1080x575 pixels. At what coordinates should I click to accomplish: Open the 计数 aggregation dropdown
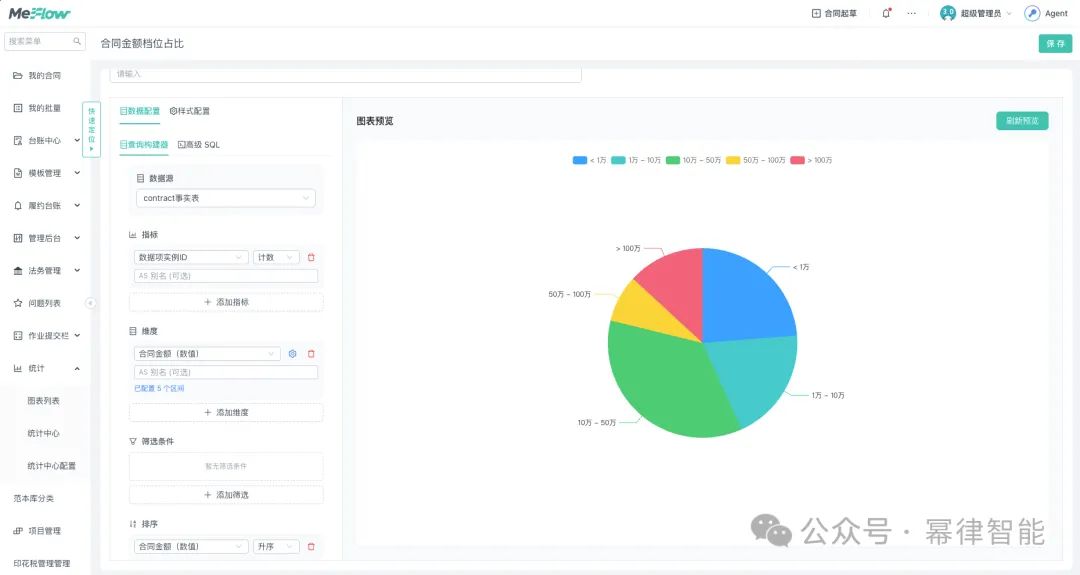[x=276, y=258]
